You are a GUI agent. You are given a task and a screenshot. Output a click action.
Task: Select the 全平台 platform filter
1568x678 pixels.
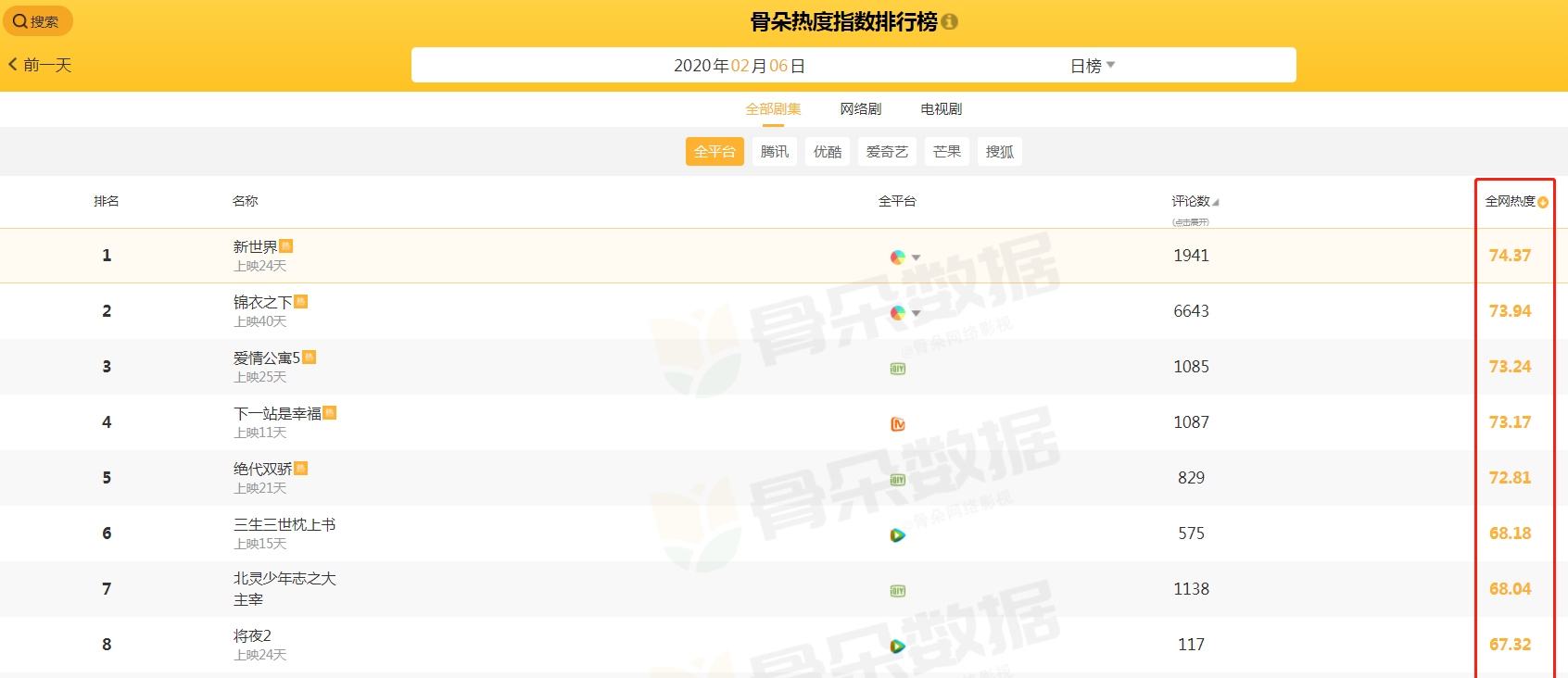coord(714,152)
